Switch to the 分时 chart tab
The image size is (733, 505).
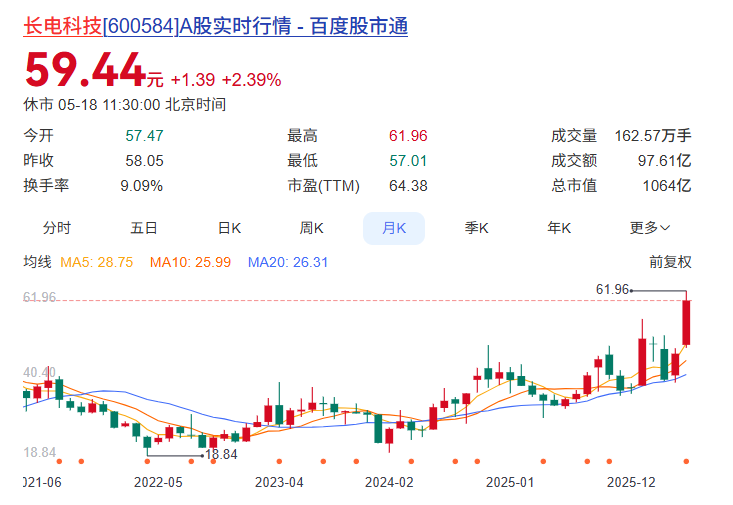pos(57,228)
